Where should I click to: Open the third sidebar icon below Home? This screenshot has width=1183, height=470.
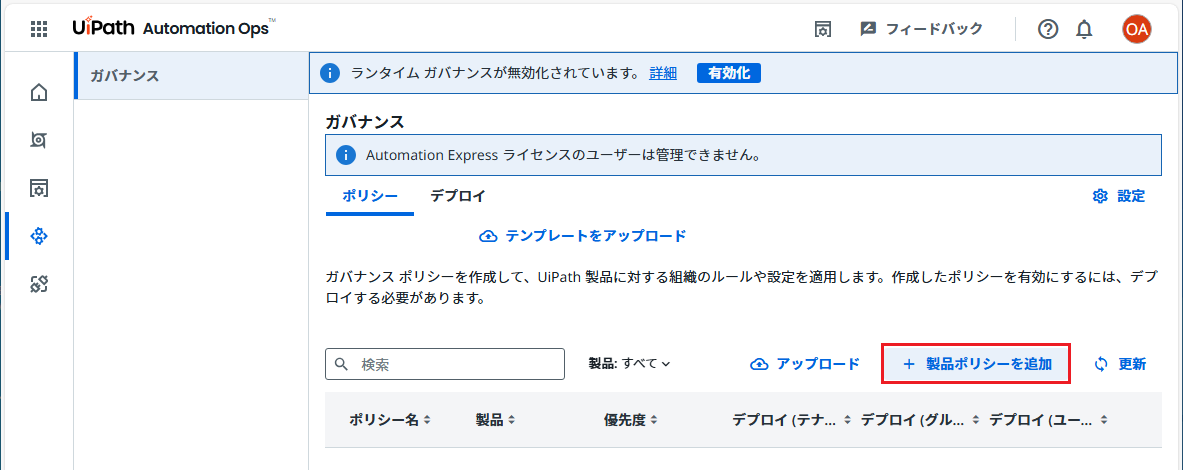click(38, 188)
